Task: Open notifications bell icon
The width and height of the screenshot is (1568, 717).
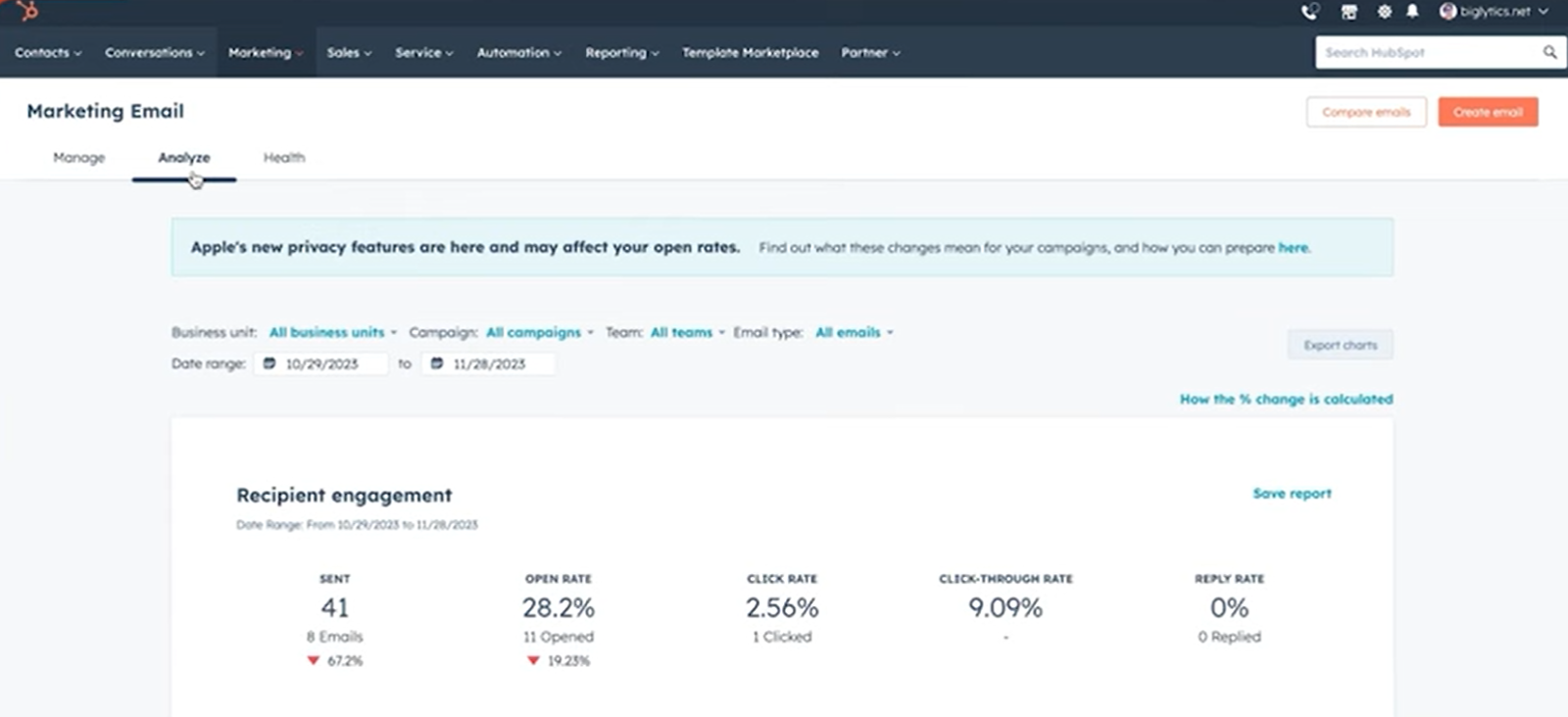Action: 1412,12
